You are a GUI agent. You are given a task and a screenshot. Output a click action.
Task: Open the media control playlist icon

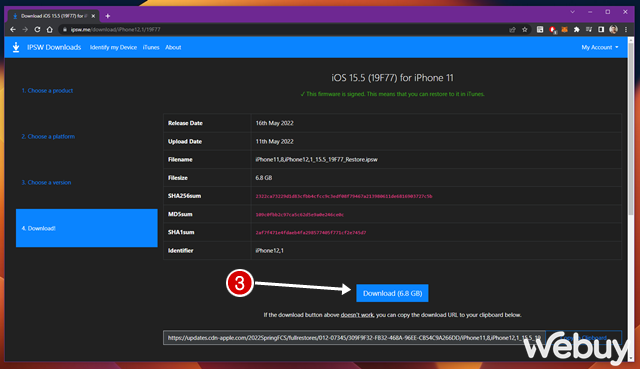point(589,29)
